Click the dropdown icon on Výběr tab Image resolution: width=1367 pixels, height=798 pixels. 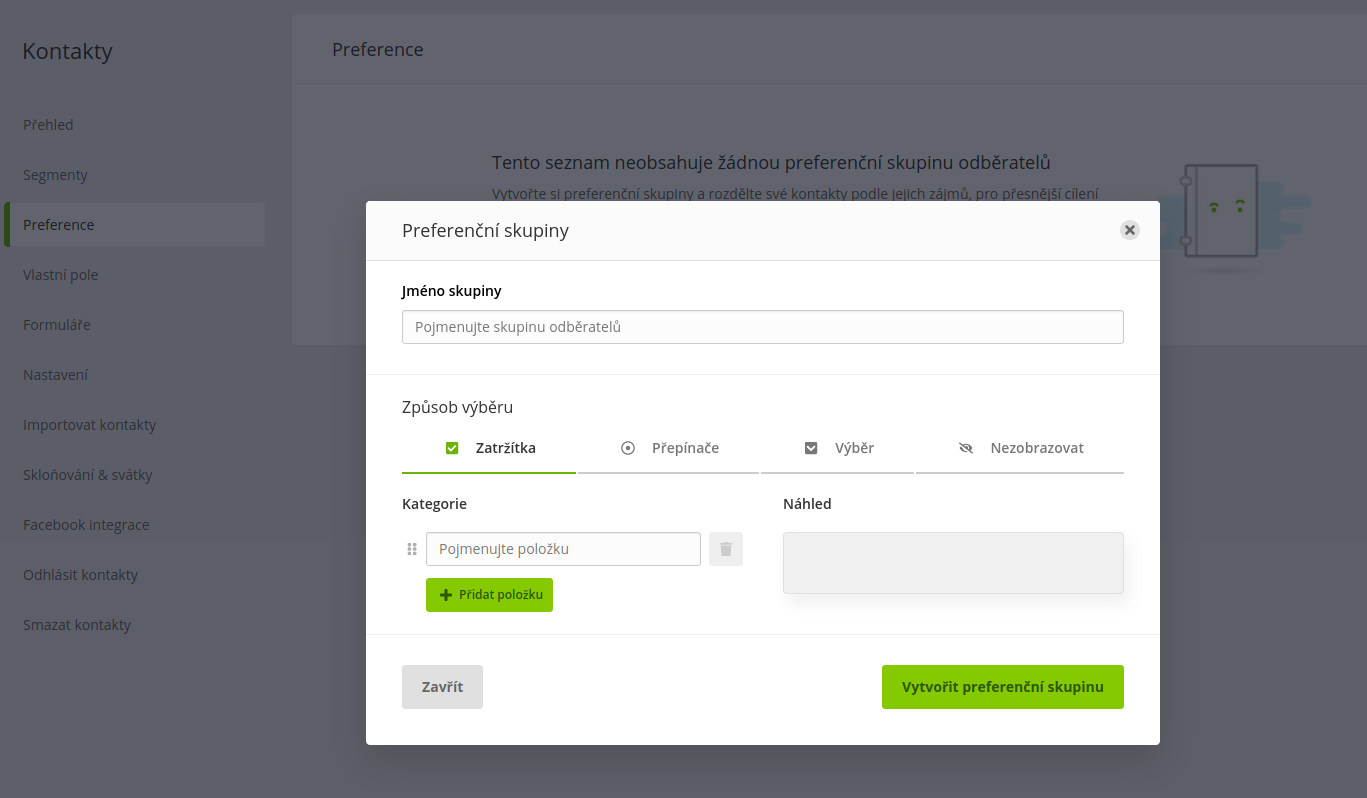pyautogui.click(x=811, y=448)
